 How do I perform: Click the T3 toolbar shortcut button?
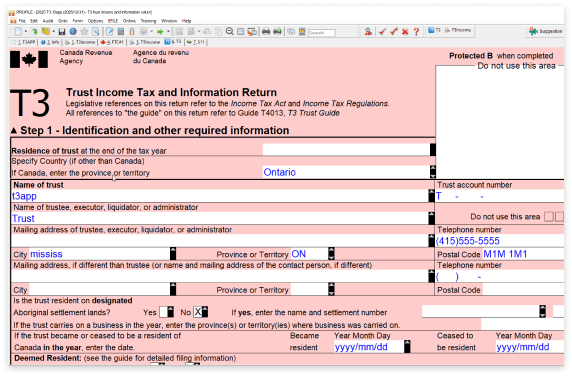[x=434, y=30]
